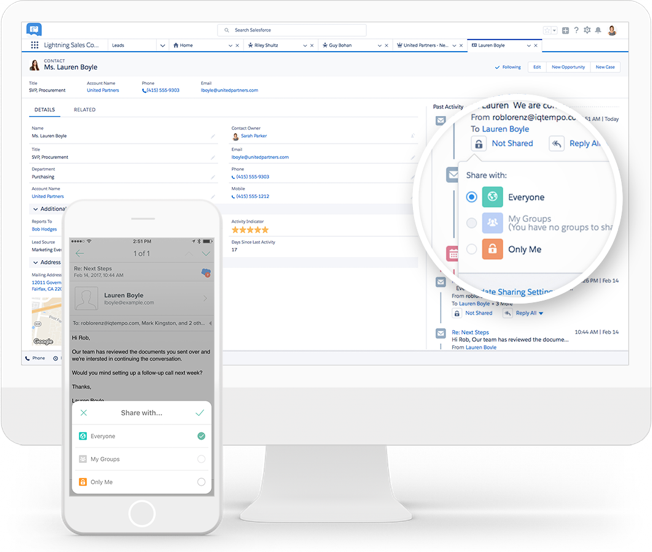Click the blue Salesforce app logo
652x552 pixels.
34,30
